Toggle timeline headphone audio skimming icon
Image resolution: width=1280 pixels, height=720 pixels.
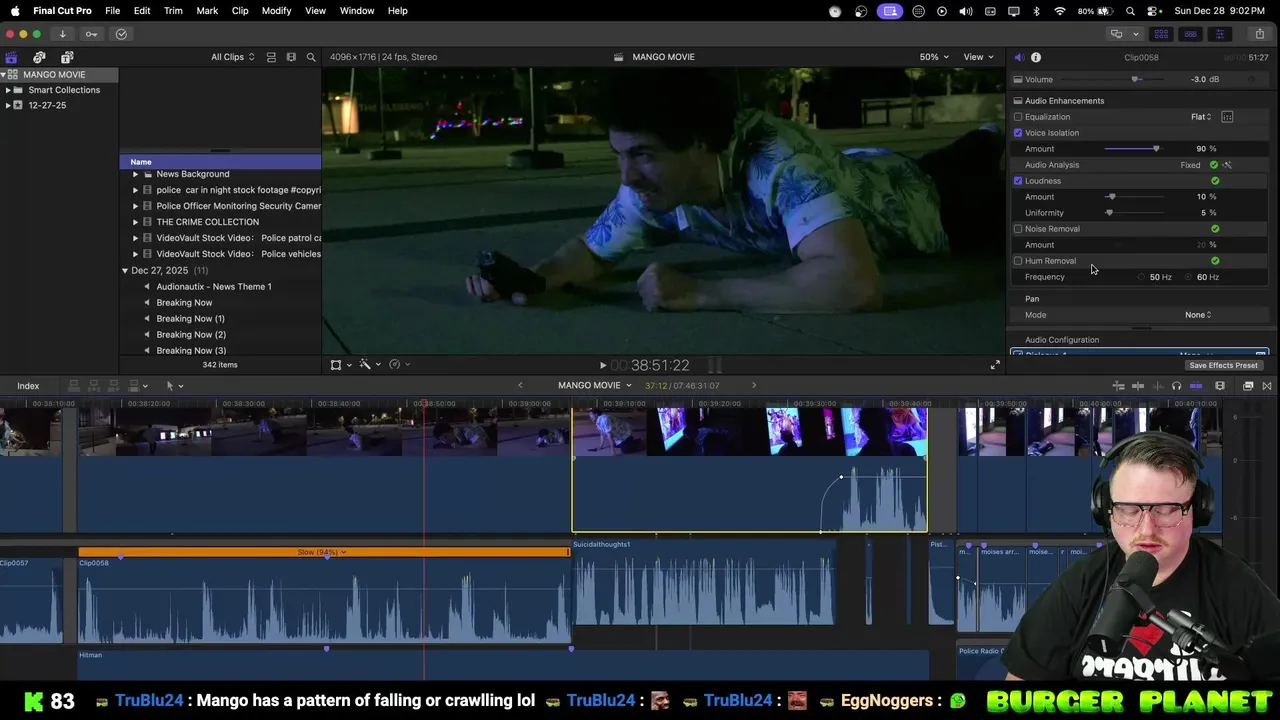pos(1176,386)
